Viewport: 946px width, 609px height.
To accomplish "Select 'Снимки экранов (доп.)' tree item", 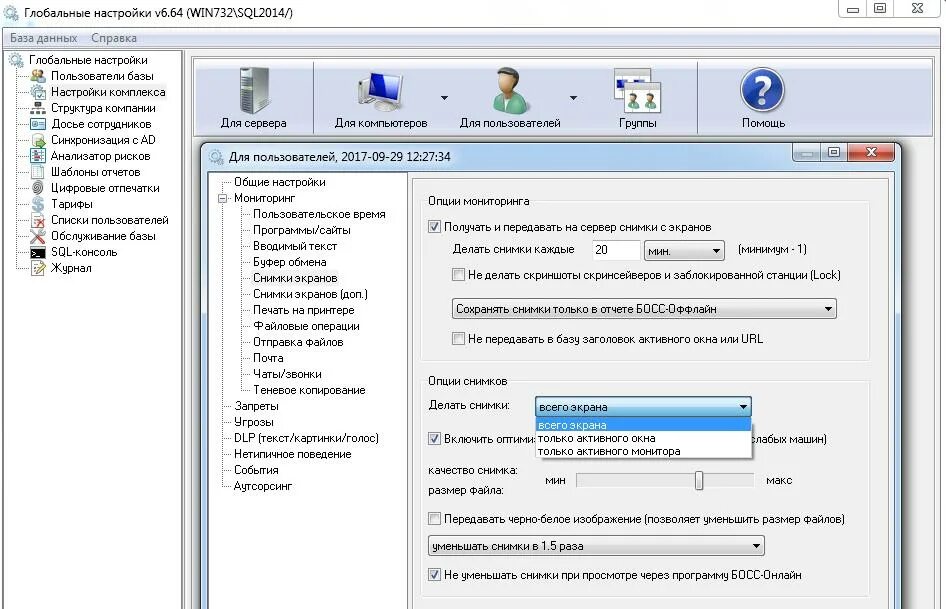I will [x=310, y=294].
